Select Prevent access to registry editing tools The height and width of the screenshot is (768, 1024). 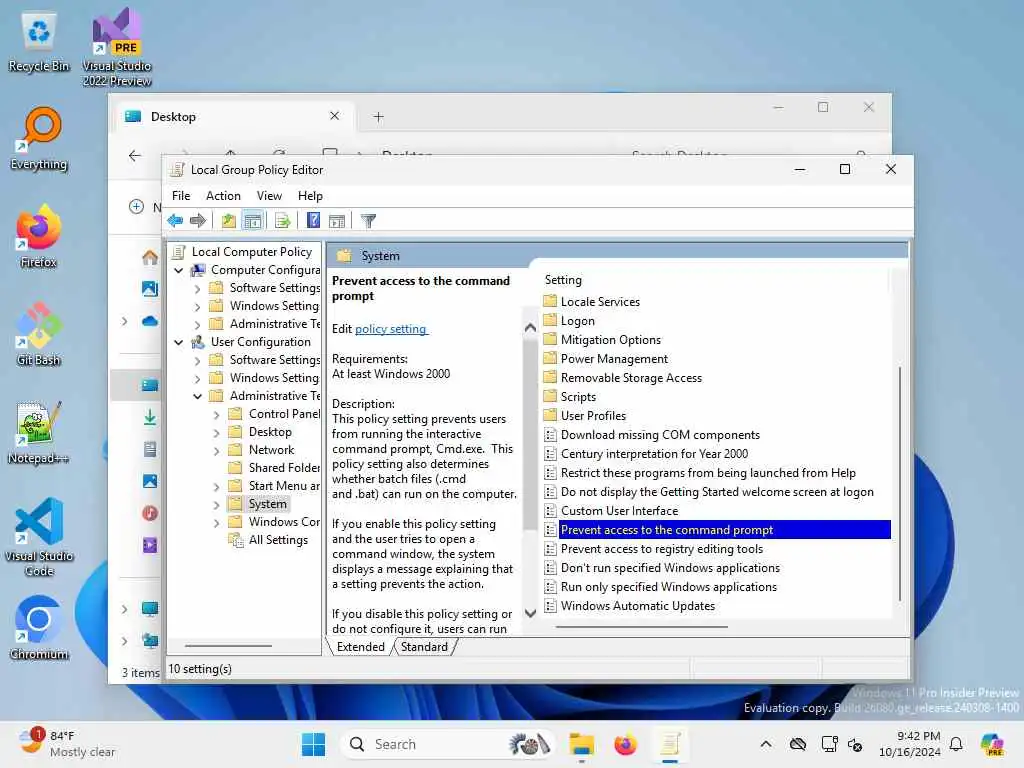(662, 549)
